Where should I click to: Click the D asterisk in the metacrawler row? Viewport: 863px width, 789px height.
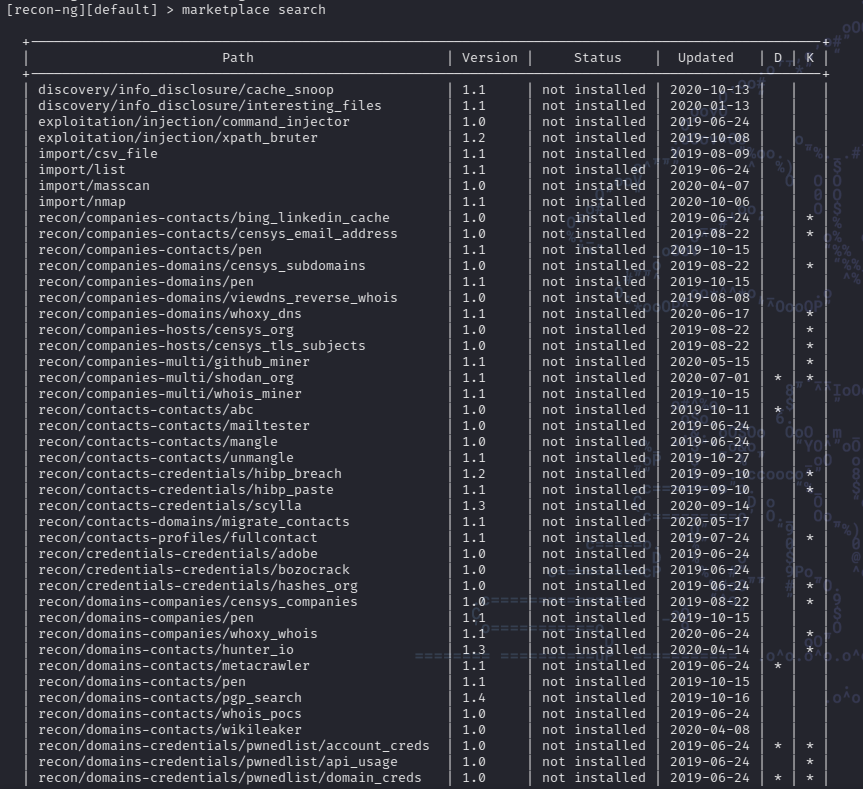pyautogui.click(x=778, y=667)
